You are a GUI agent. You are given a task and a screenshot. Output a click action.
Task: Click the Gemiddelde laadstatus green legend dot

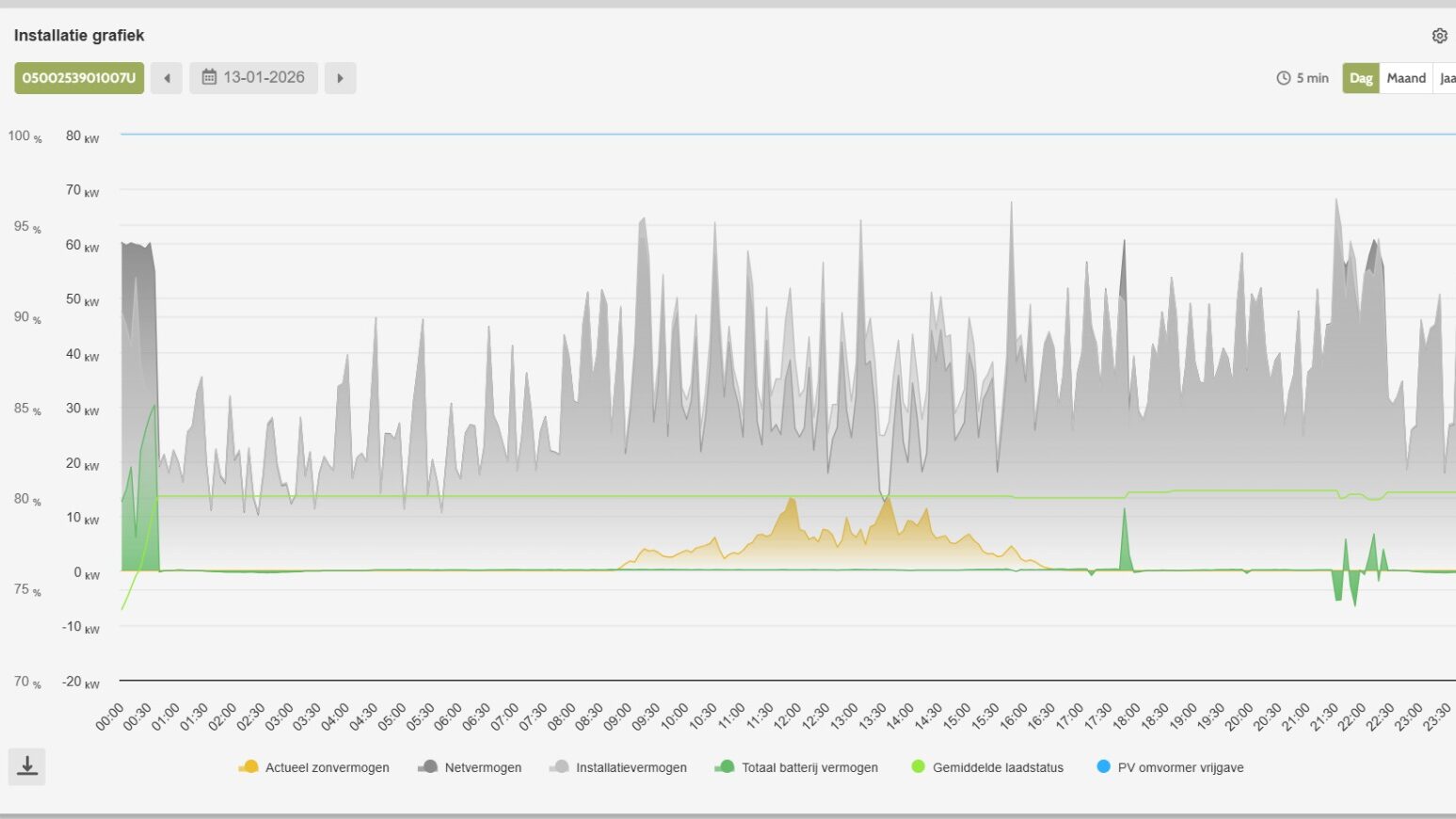point(919,766)
